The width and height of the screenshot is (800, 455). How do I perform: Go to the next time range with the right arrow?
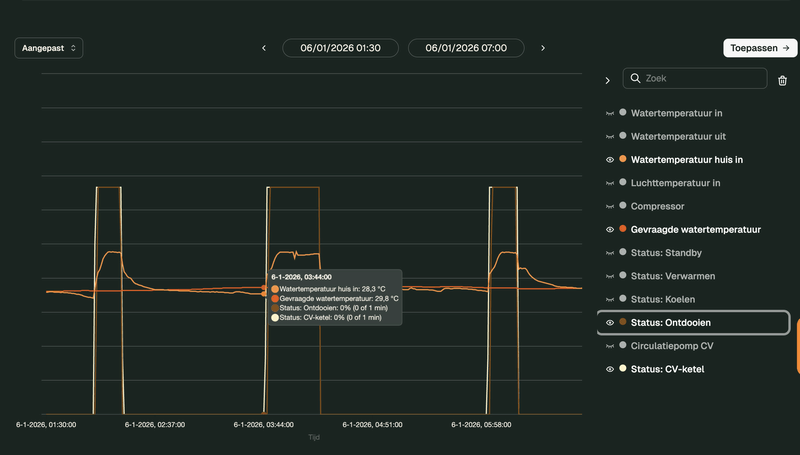pyautogui.click(x=542, y=48)
